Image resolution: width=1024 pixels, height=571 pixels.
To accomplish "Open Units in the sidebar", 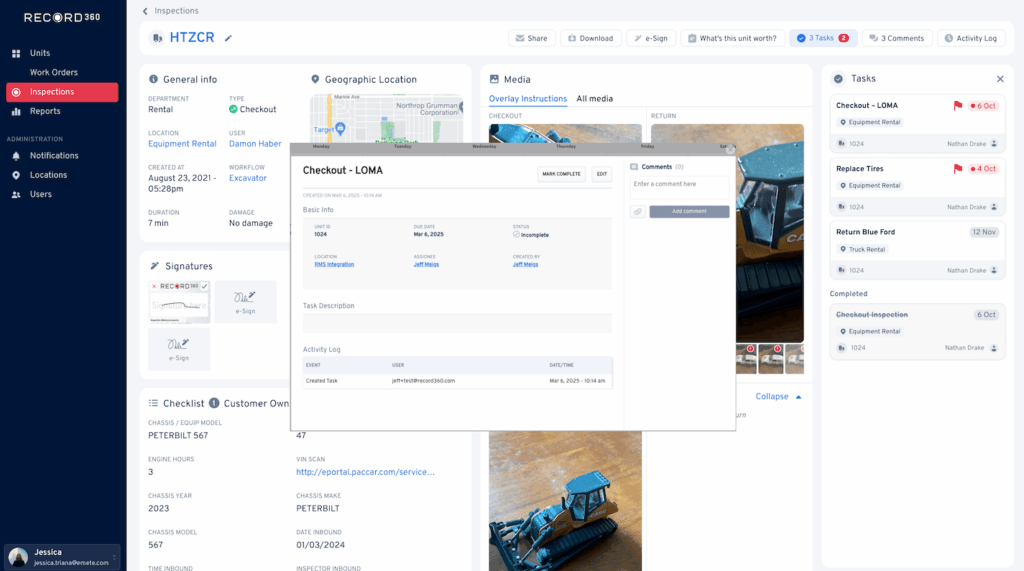I will (x=40, y=53).
